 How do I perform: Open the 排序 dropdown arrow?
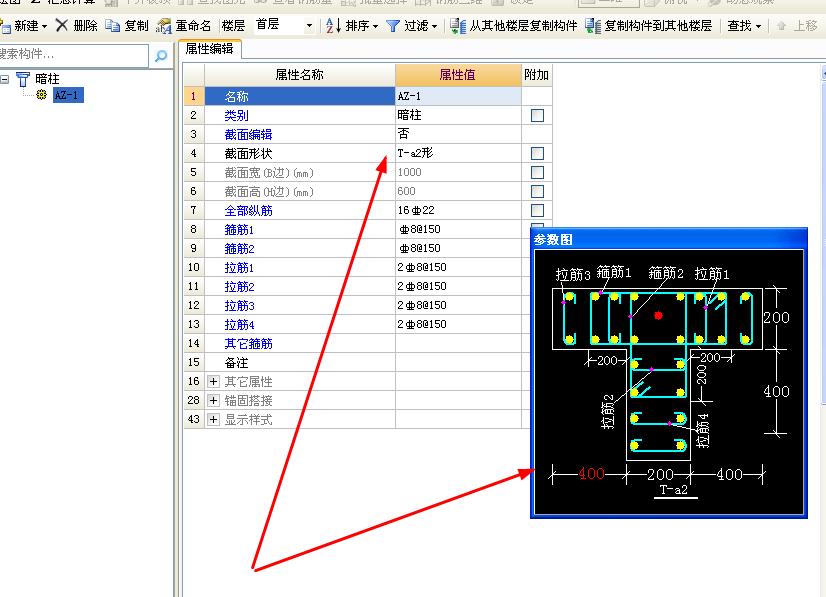point(375,26)
